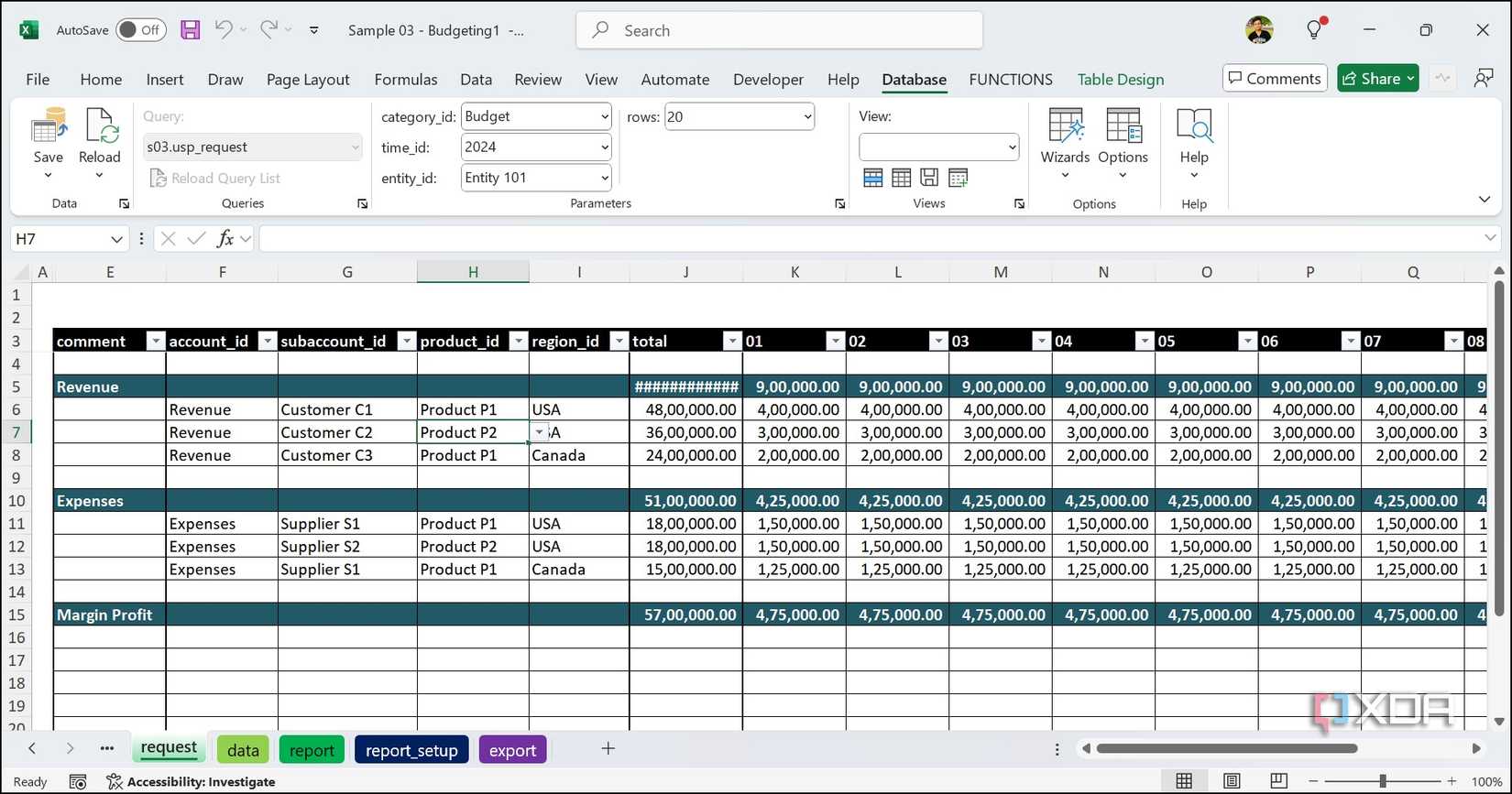The height and width of the screenshot is (794, 1512).
Task: Select the Customer C3 cell
Action: click(x=347, y=455)
